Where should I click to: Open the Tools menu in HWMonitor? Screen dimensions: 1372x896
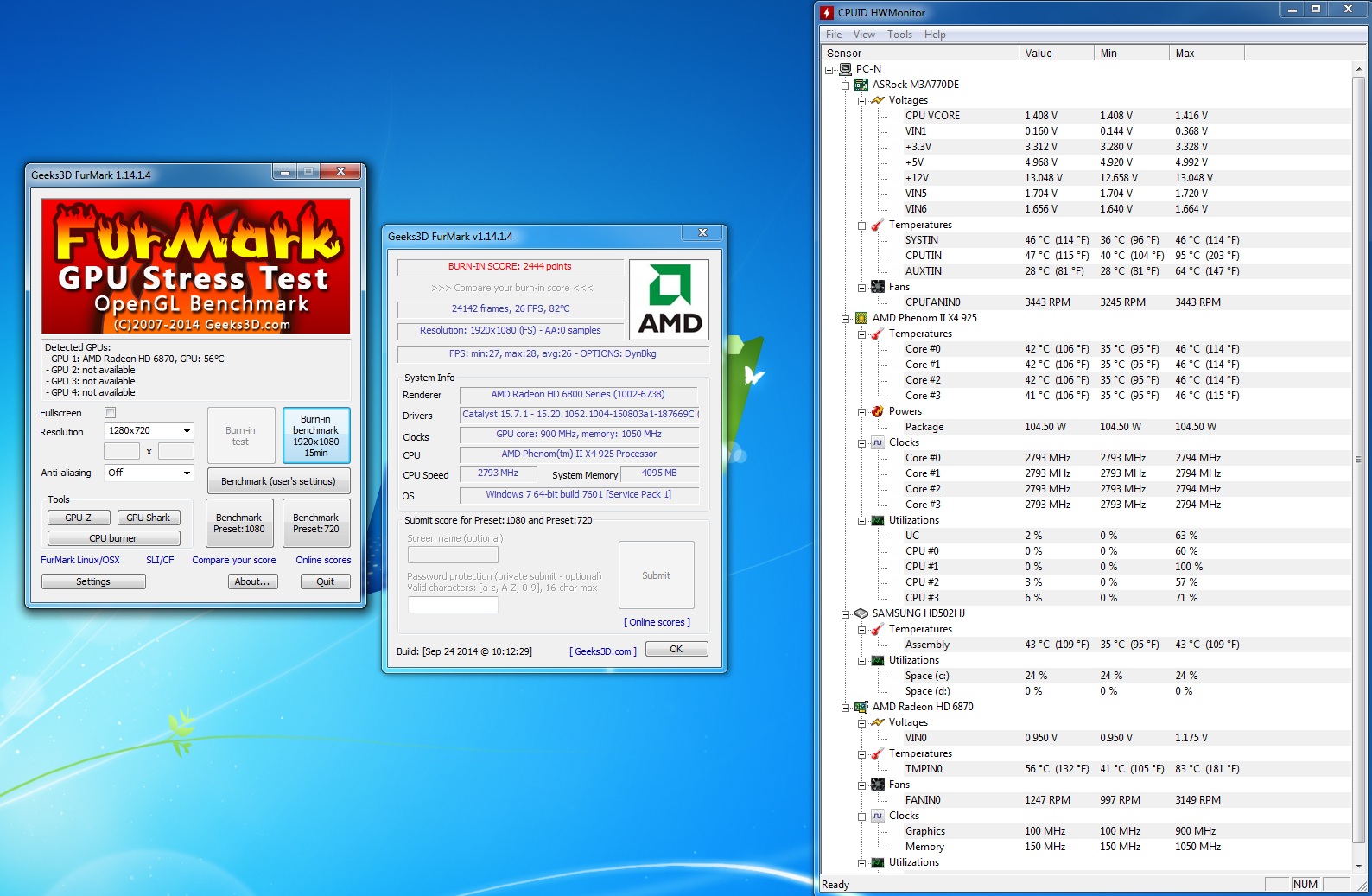pyautogui.click(x=899, y=35)
